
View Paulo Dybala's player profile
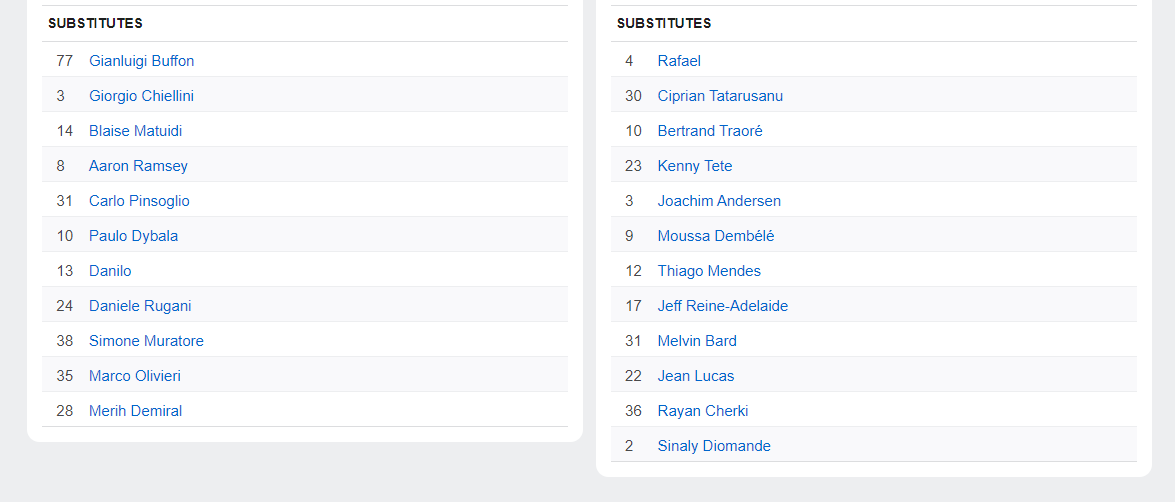point(133,236)
